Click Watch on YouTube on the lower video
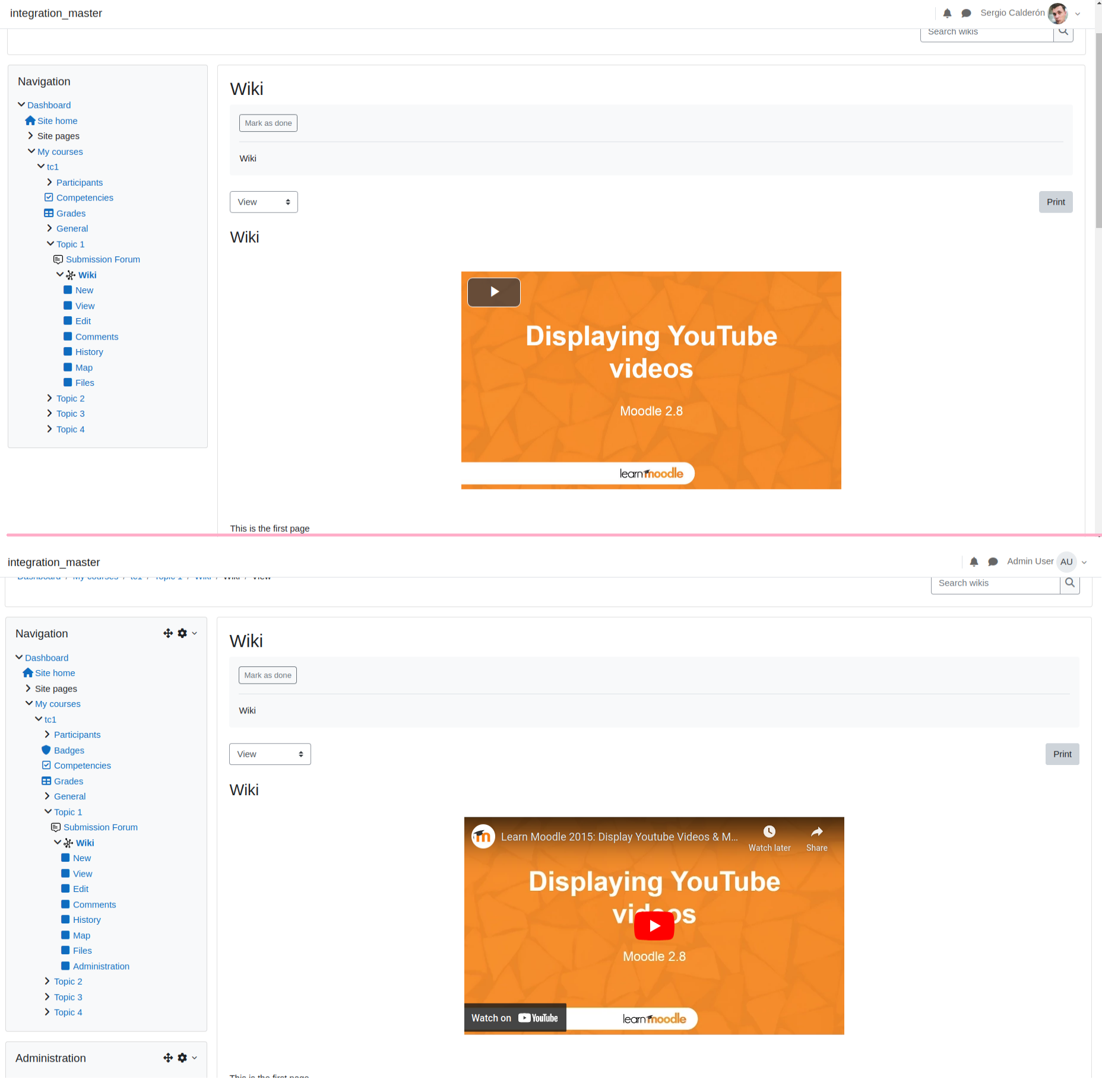Viewport: 1102px width, 1092px height. click(515, 1018)
